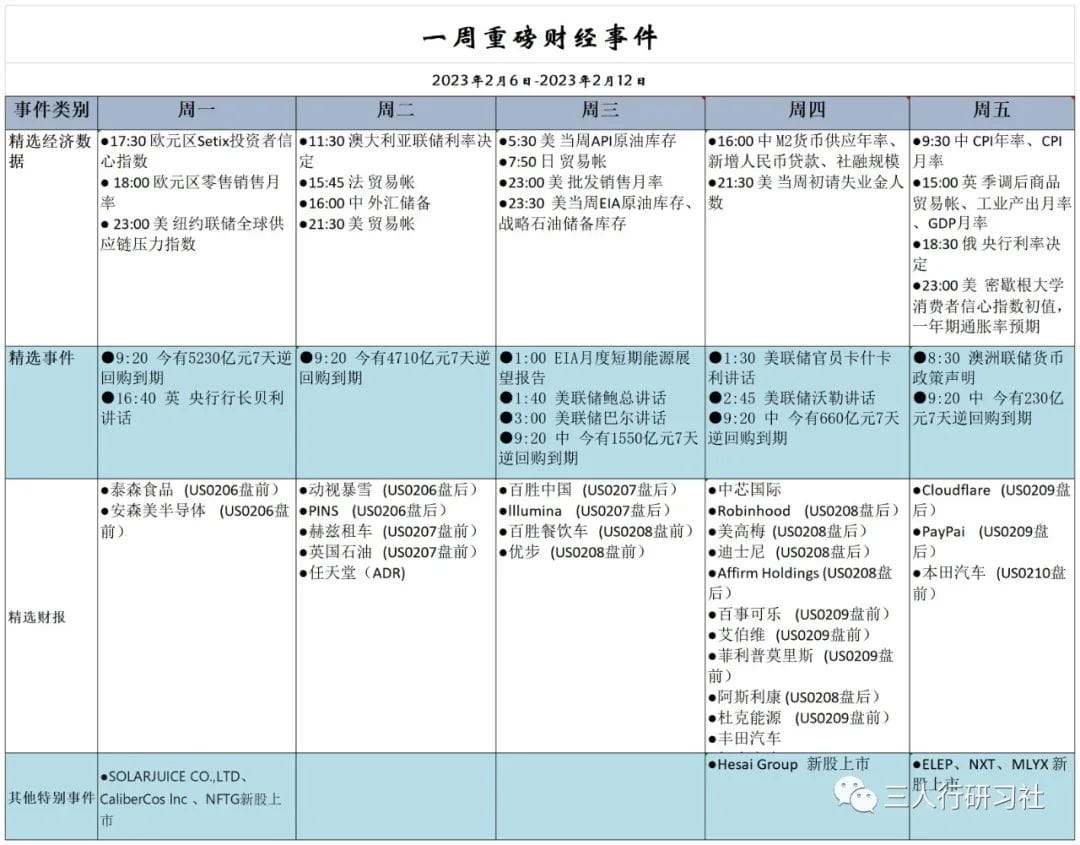Select 1:40 美联储鲍总讲话

pos(583,398)
